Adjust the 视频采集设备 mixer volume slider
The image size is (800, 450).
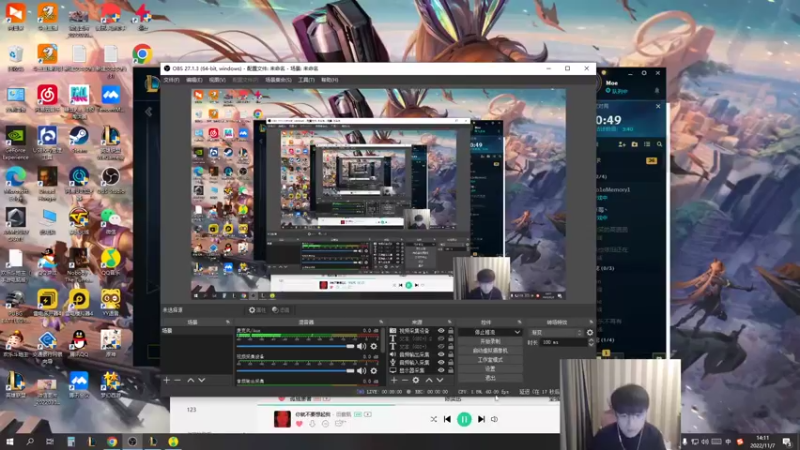[295, 371]
